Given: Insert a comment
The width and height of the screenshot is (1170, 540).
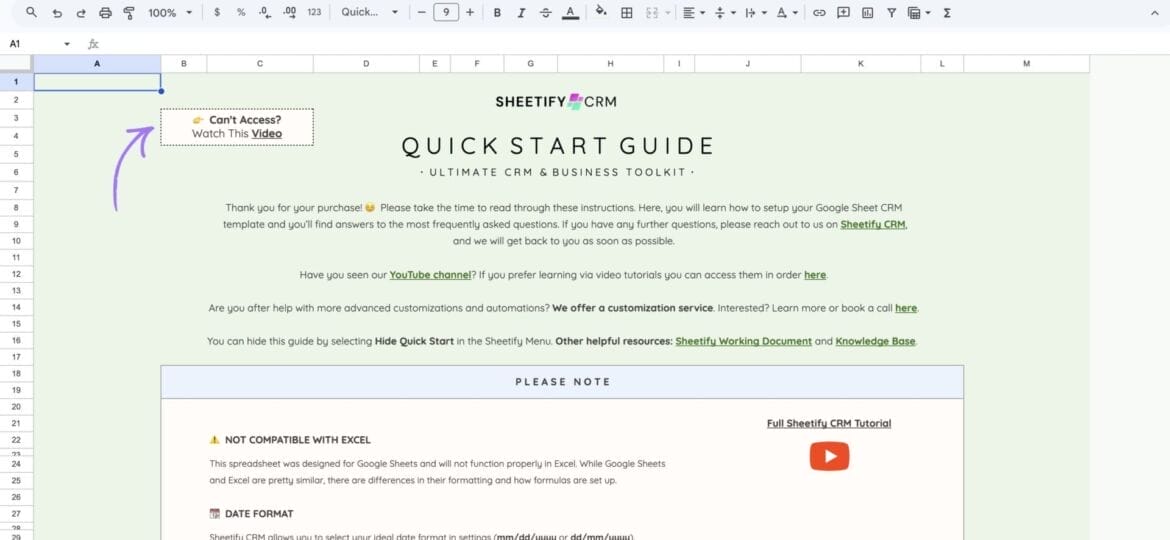Looking at the screenshot, I should [843, 13].
